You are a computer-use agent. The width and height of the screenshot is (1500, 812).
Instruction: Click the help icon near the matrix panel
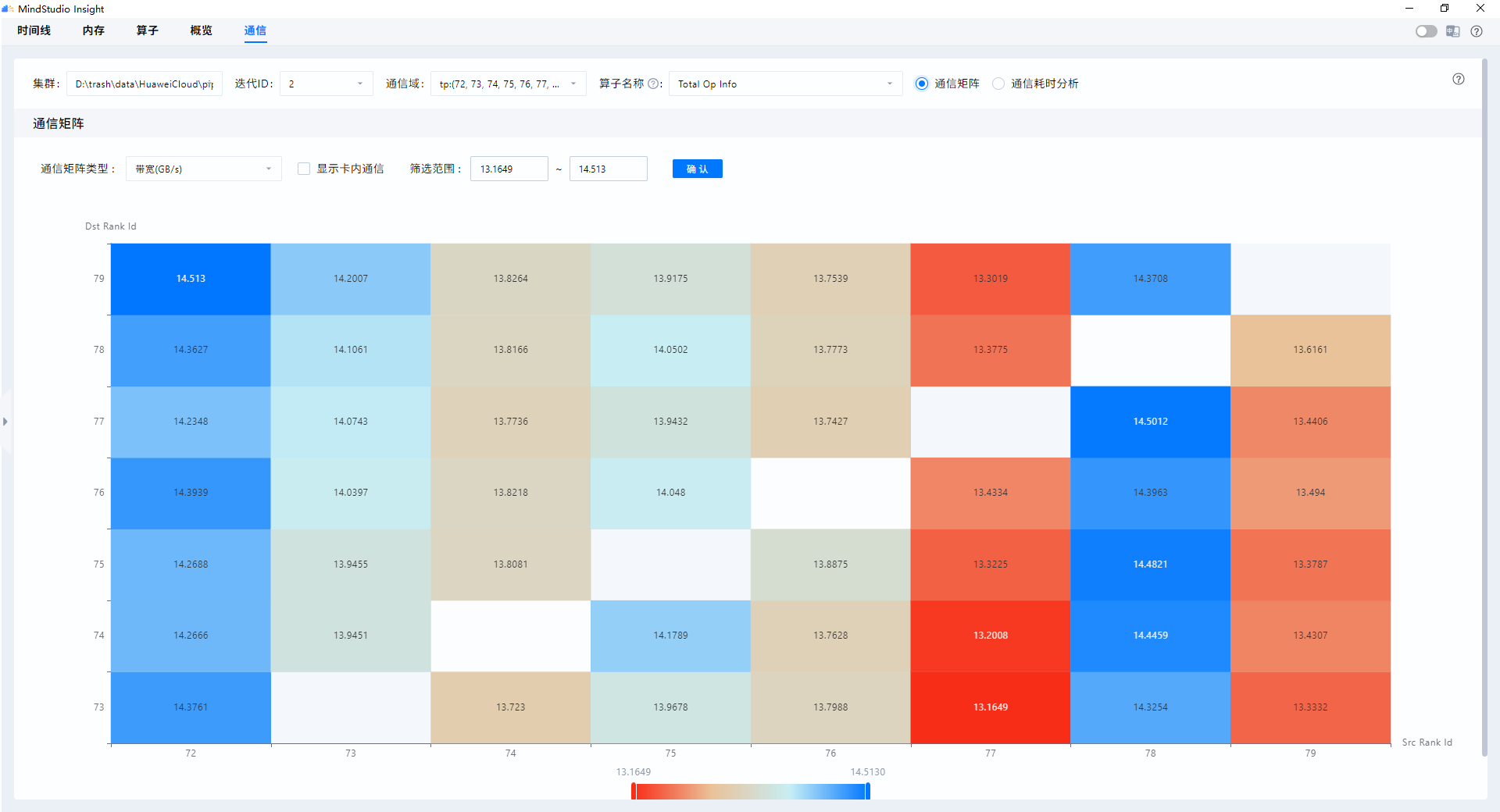point(1457,79)
